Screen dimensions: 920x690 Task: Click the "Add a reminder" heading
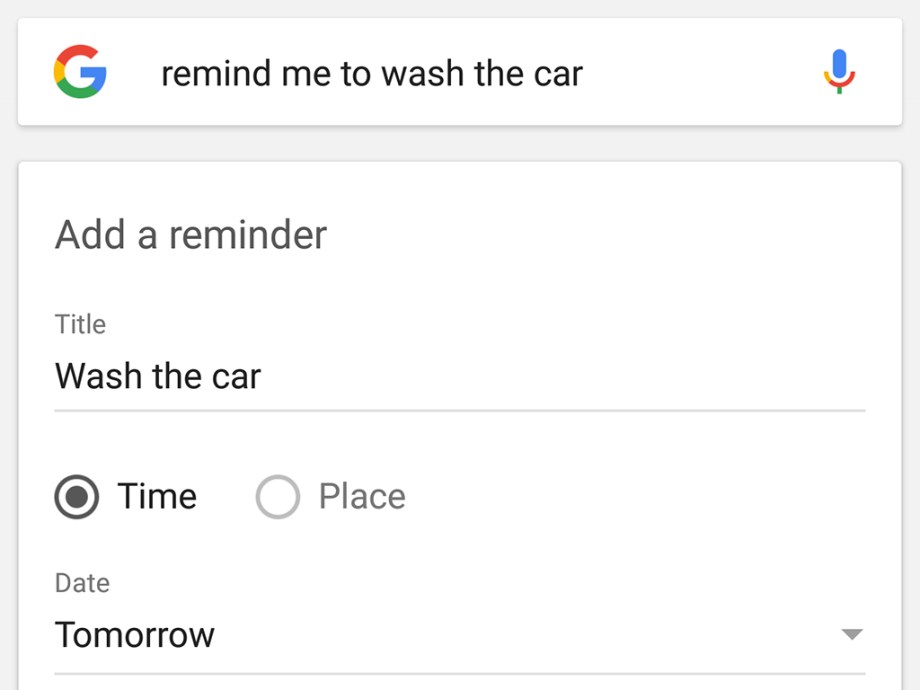(190, 234)
